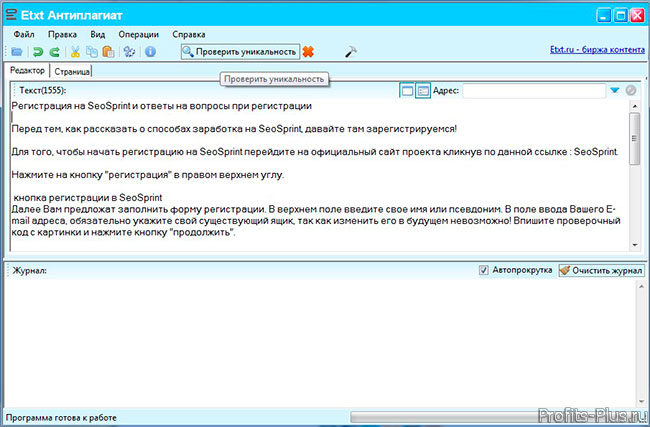The width and height of the screenshot is (650, 427).
Task: Switch to single-pane view icon near Адрес
Action: pos(407,90)
